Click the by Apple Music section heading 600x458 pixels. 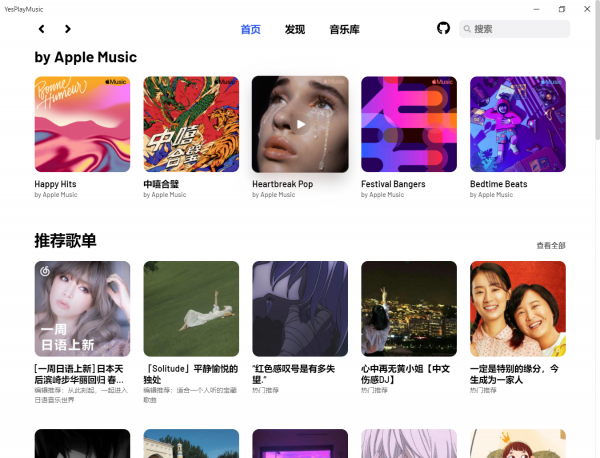click(x=86, y=57)
